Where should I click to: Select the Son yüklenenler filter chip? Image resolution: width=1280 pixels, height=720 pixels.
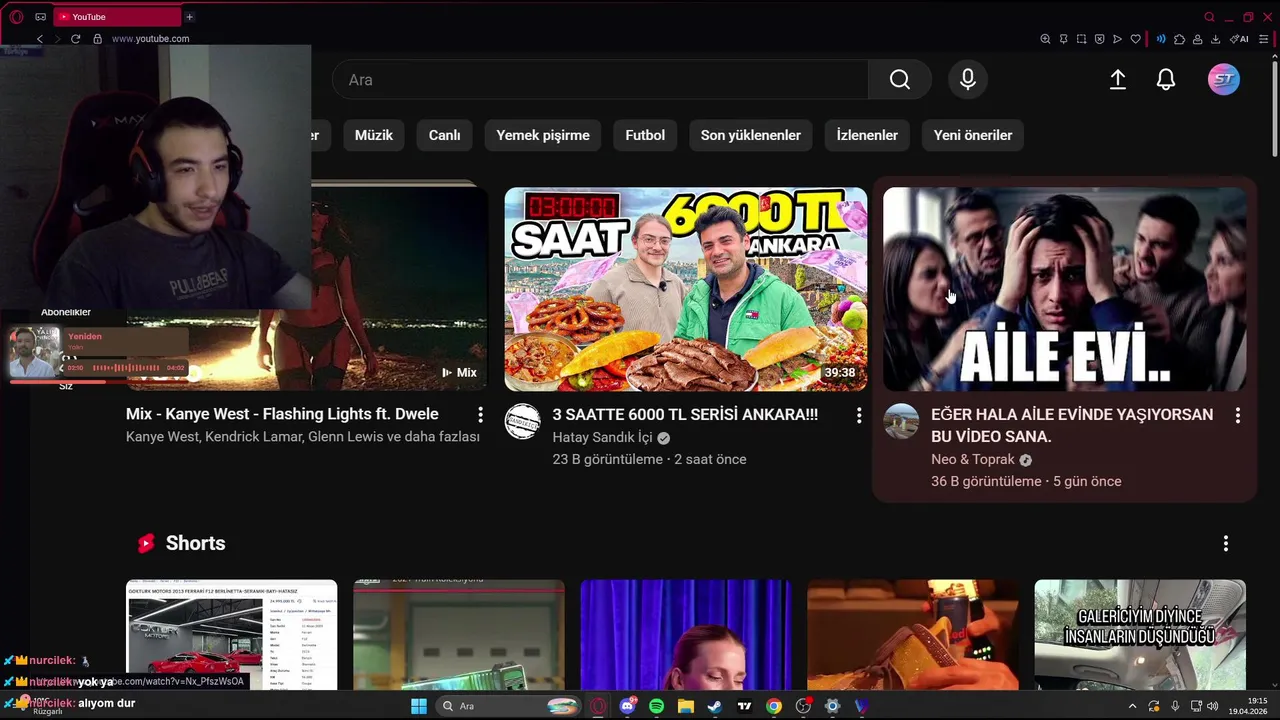(x=751, y=135)
